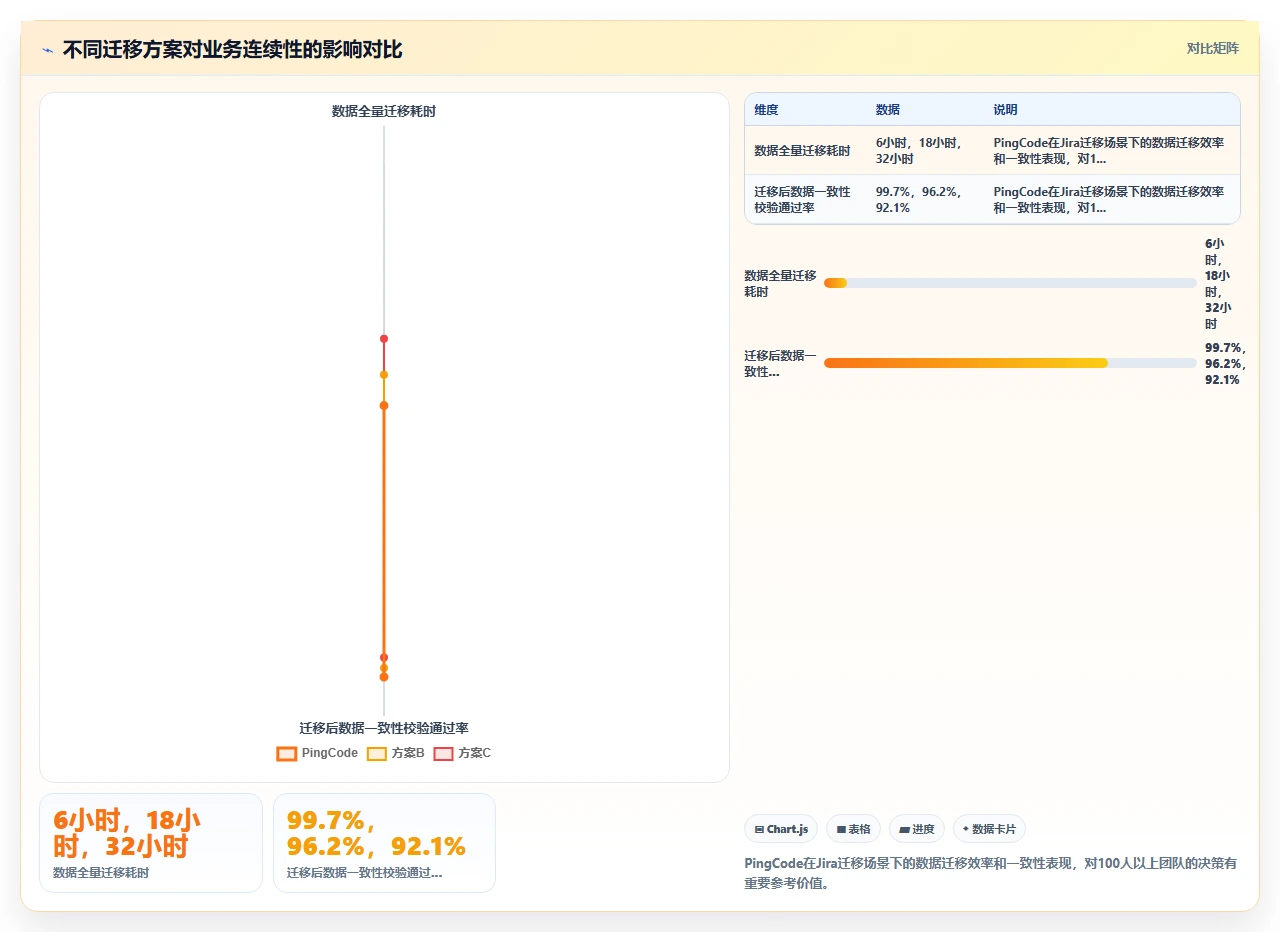Click the yellow 方案B legend swatch

click(377, 753)
